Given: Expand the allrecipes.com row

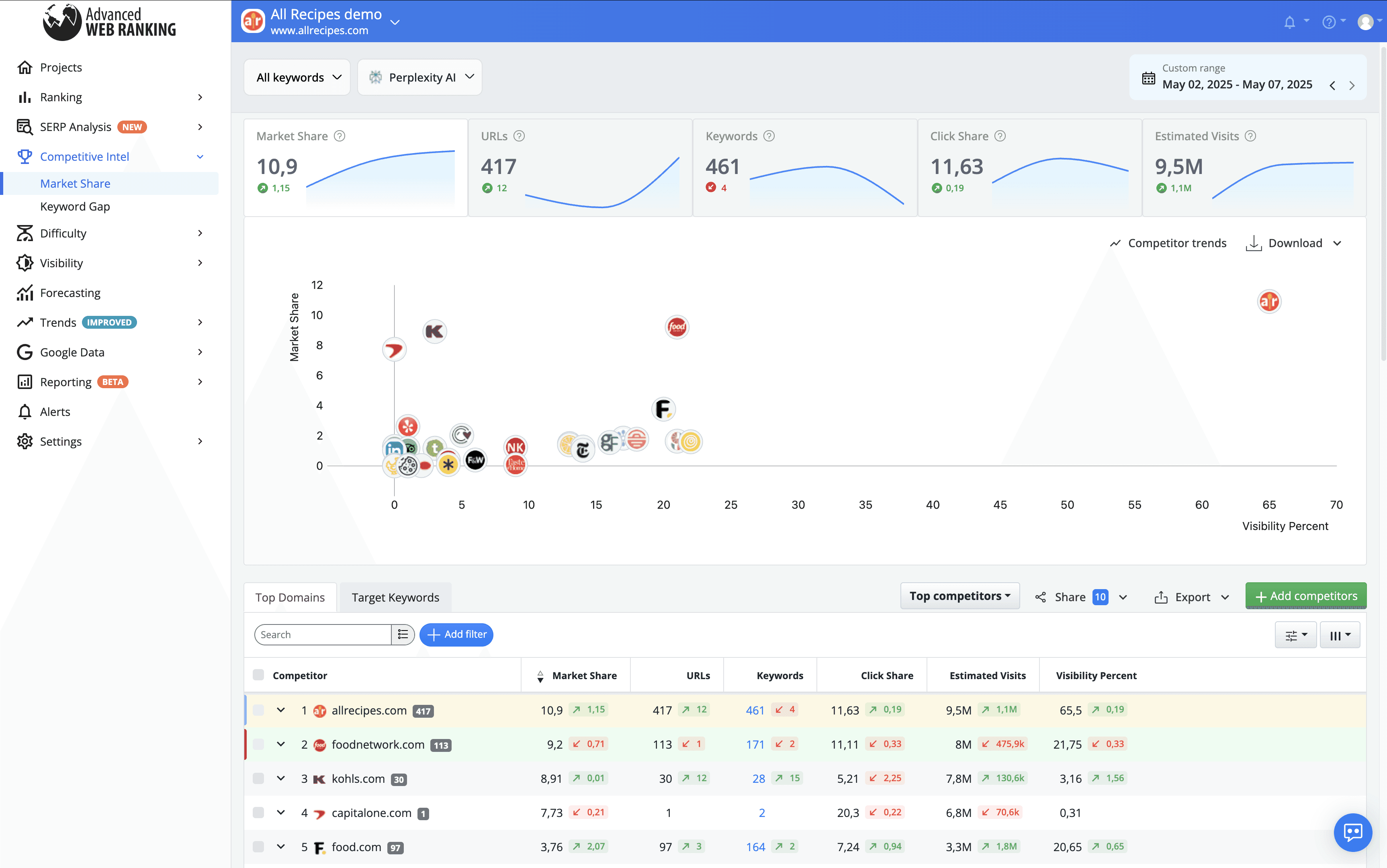Looking at the screenshot, I should pyautogui.click(x=280, y=710).
